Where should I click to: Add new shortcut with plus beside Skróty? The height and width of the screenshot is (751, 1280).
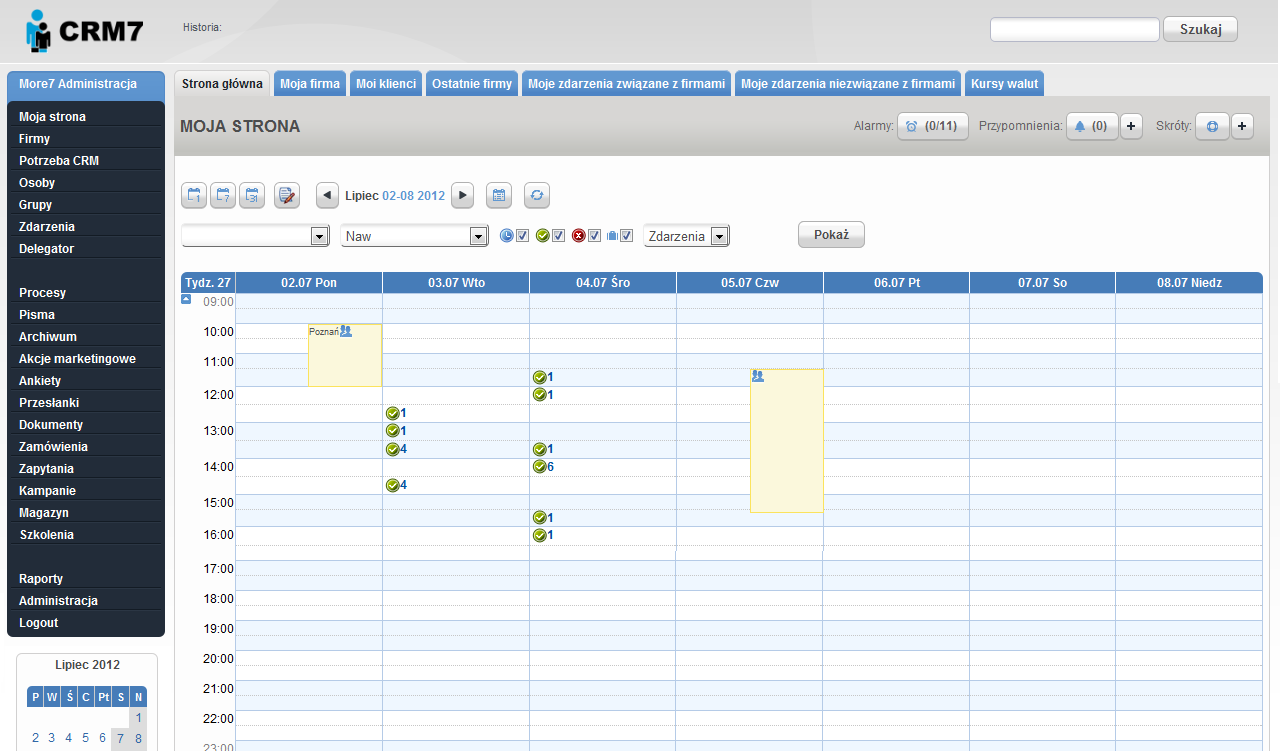click(1242, 127)
